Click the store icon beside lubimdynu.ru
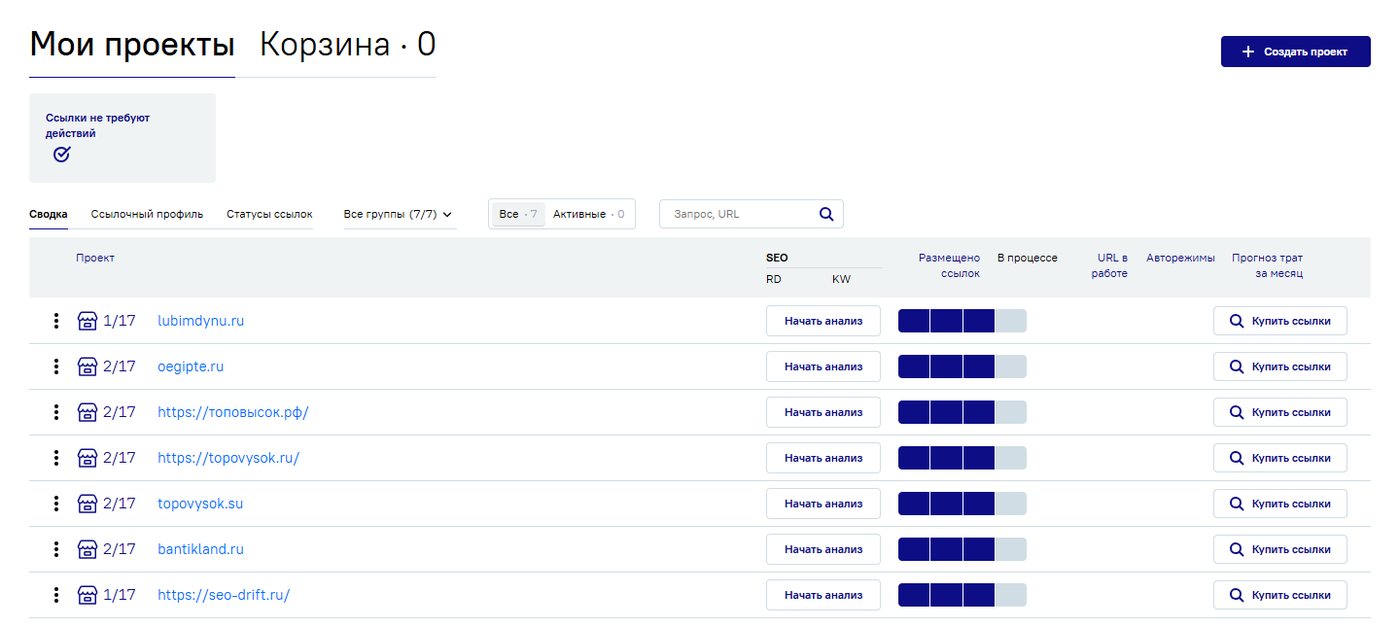The height and width of the screenshot is (627, 1400). (87, 321)
